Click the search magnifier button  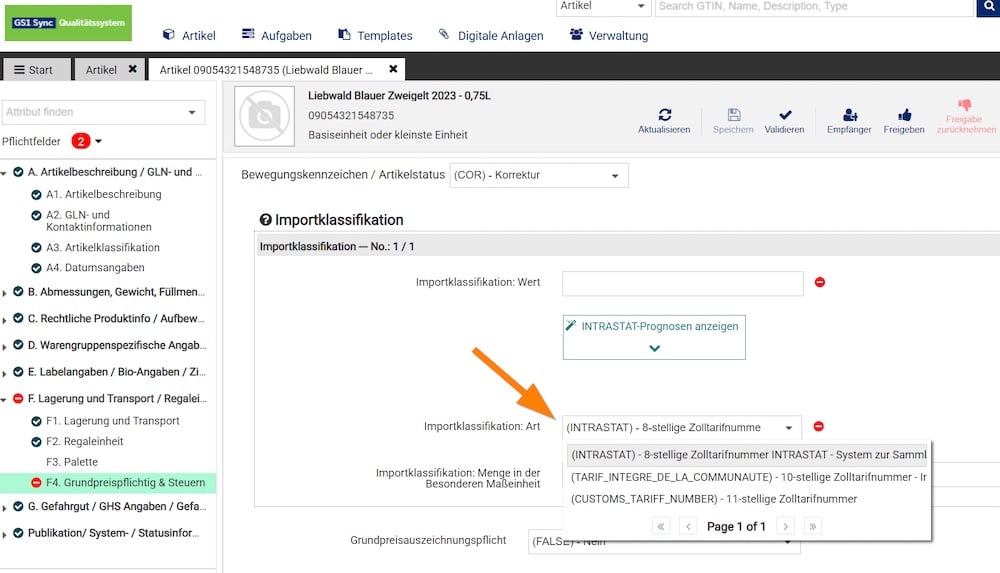987,7
